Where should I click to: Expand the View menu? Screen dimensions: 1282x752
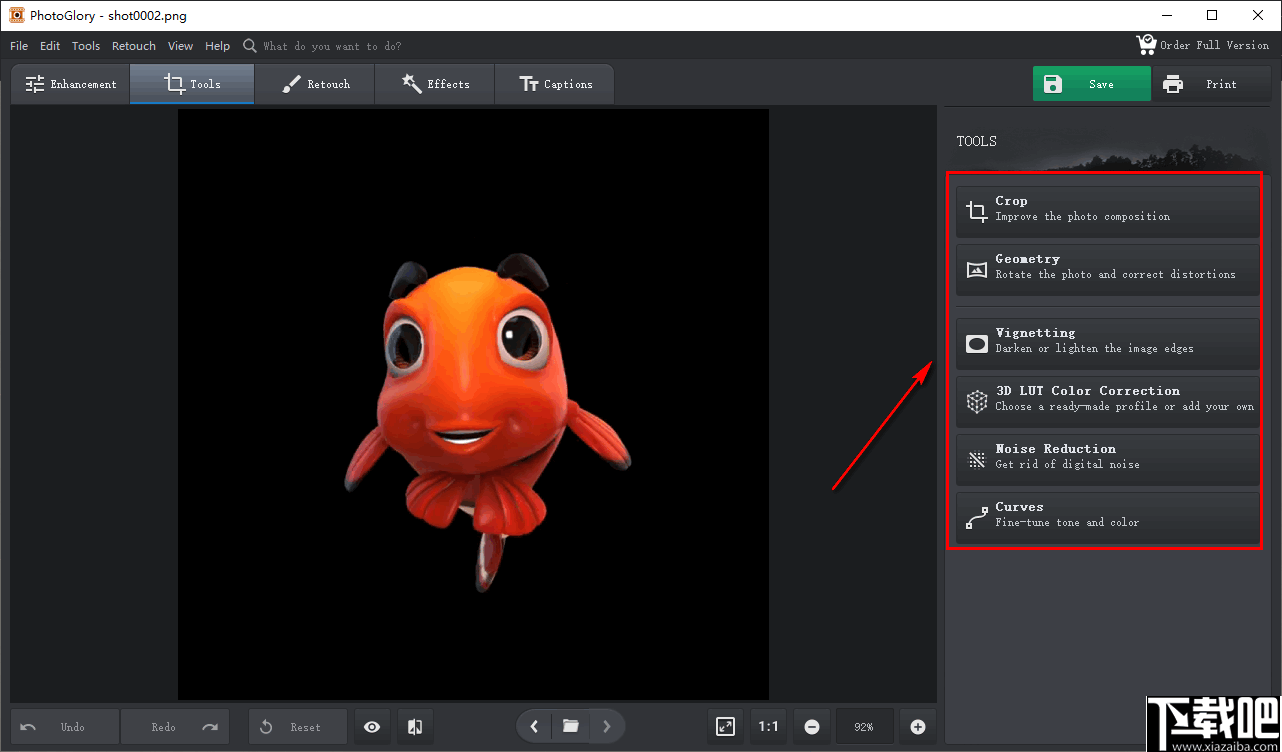pyautogui.click(x=181, y=46)
